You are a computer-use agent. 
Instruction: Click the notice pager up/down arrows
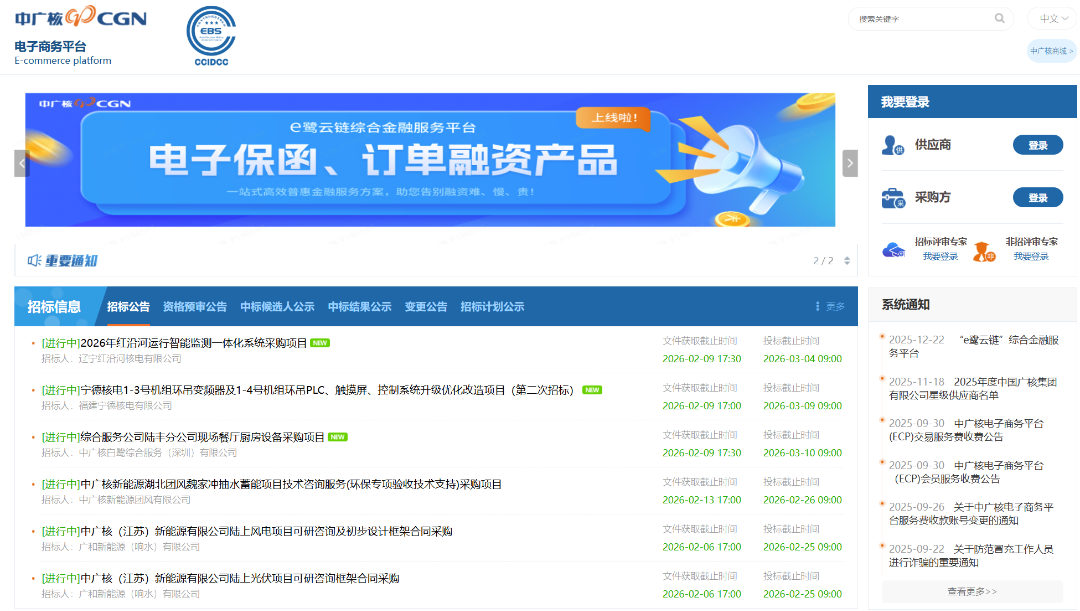click(x=848, y=261)
